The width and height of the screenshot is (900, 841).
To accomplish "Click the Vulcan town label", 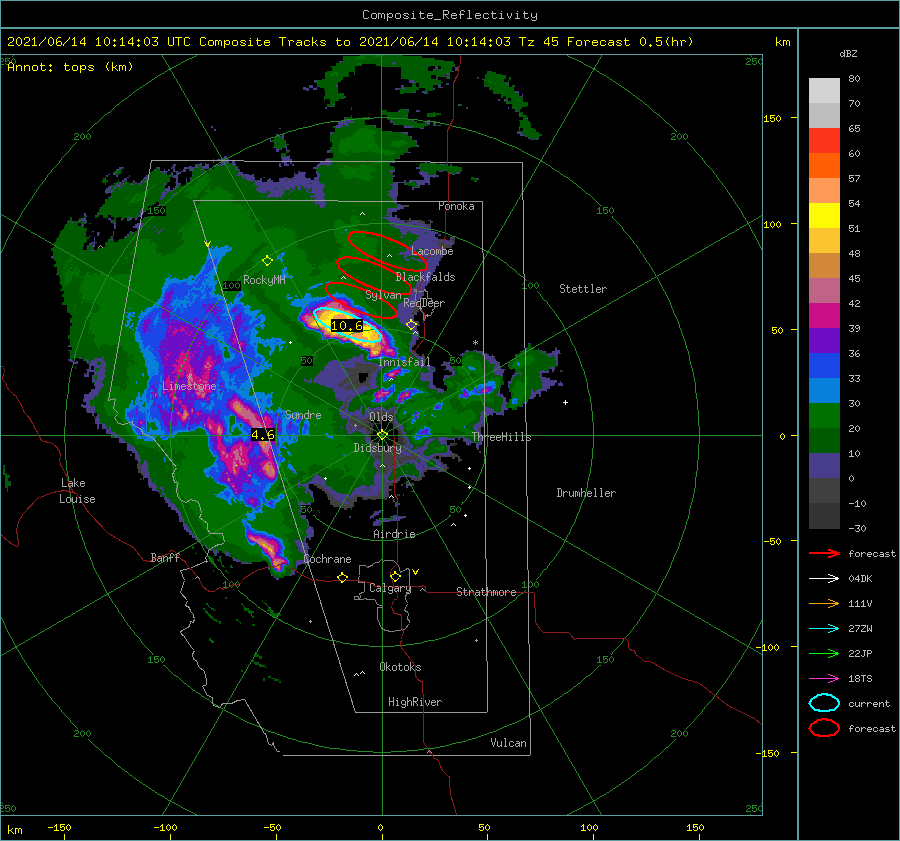I will 508,743.
